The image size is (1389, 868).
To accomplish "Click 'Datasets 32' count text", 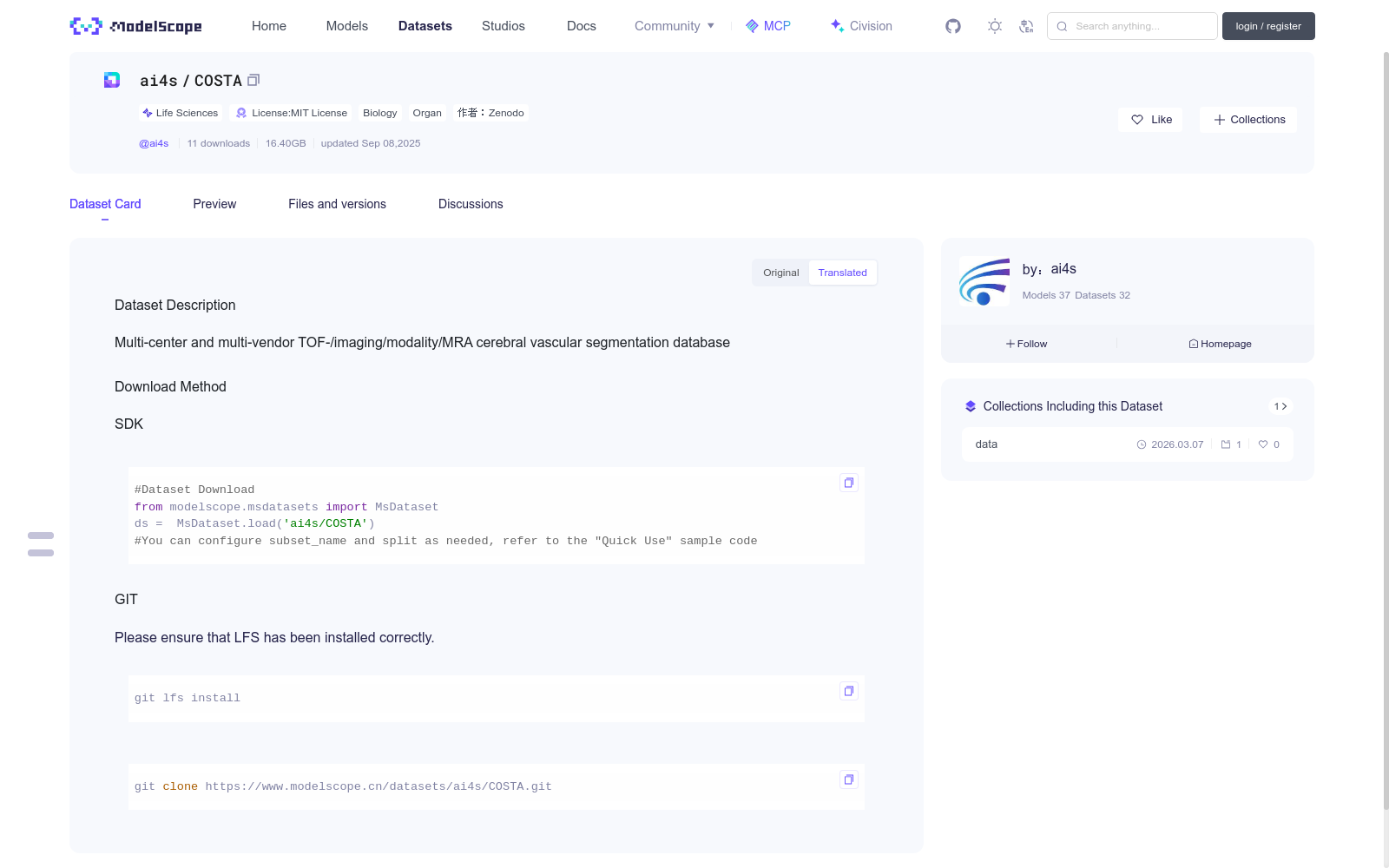I will pyautogui.click(x=1103, y=295).
